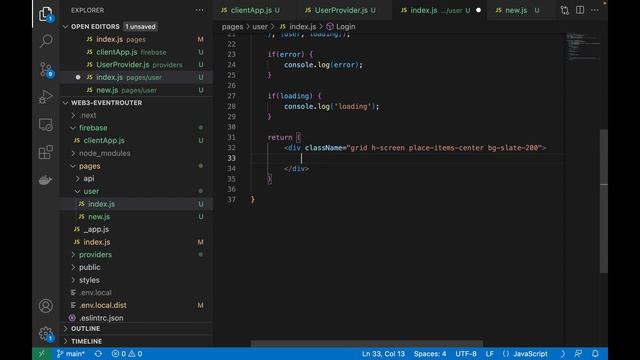Collapse the firebase folder
Screen dimensions: 640x360
73,128
